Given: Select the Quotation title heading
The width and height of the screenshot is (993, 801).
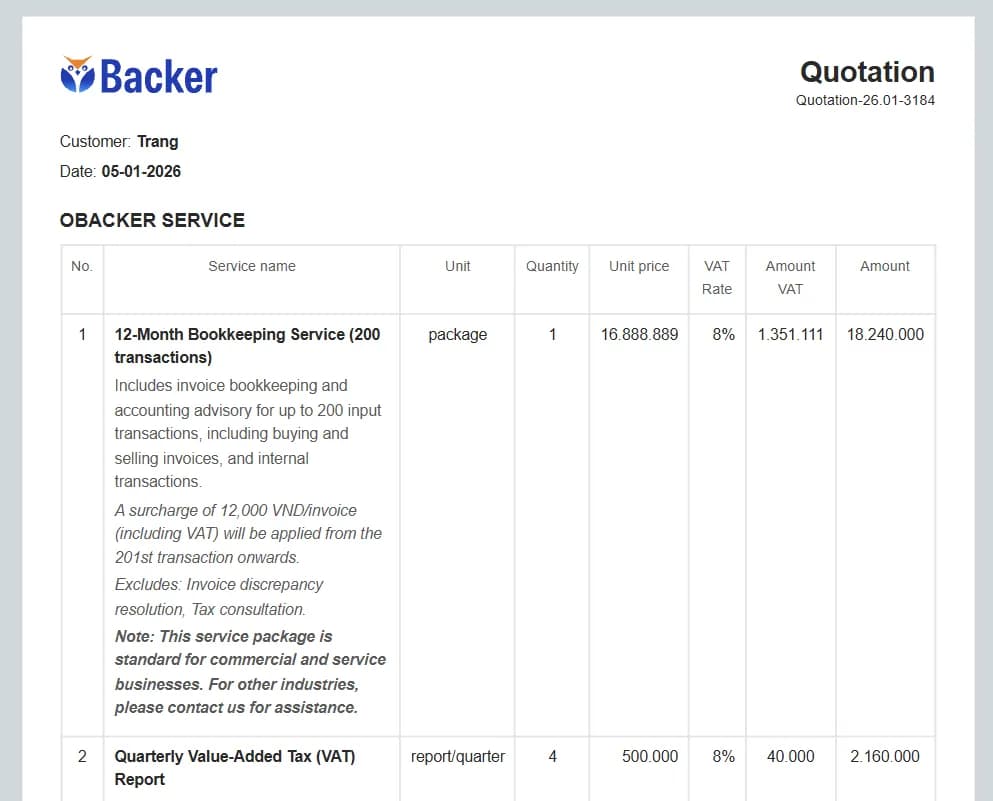Looking at the screenshot, I should click(x=867, y=72).
